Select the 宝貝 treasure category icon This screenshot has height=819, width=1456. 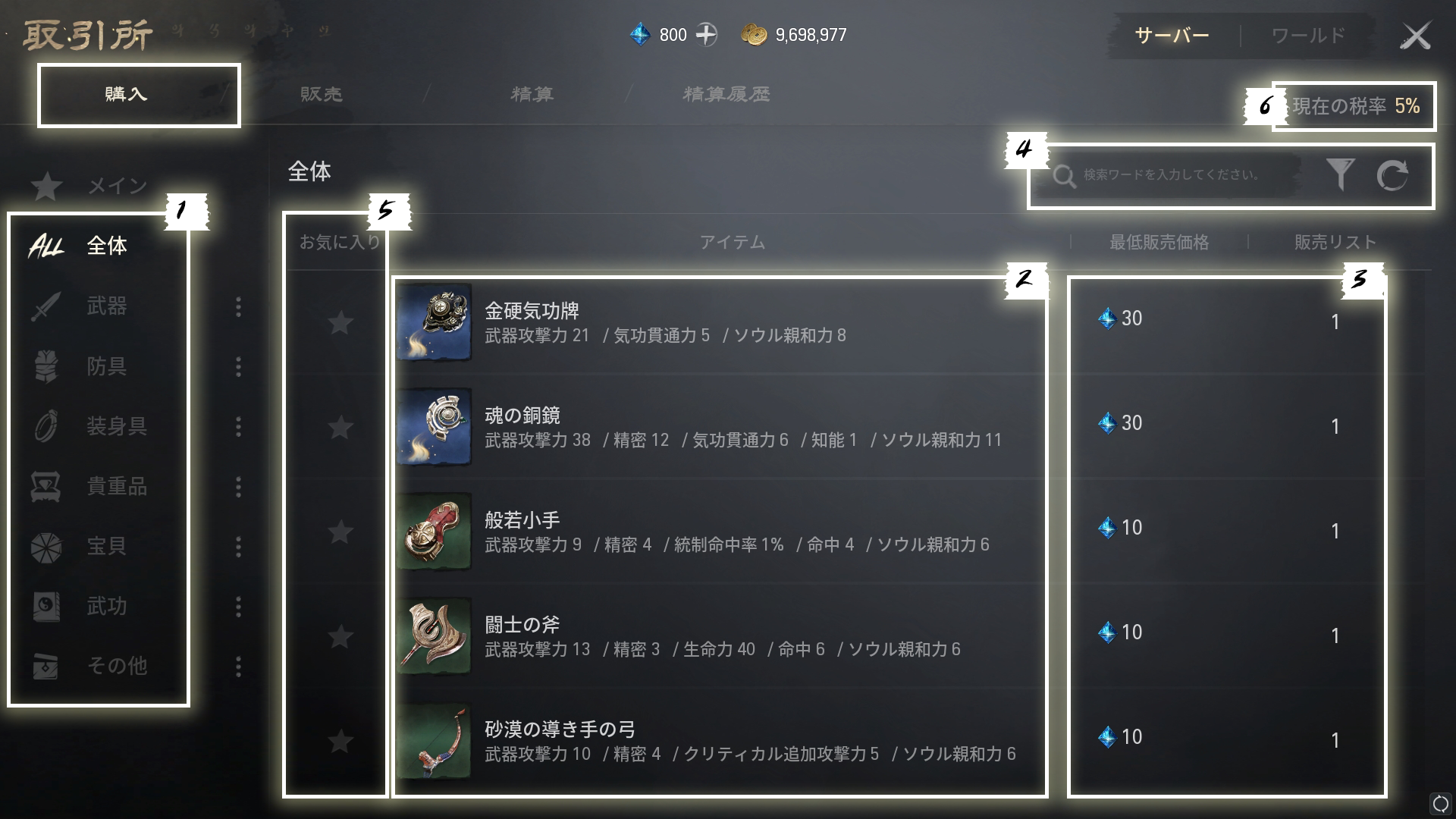pyautogui.click(x=45, y=546)
